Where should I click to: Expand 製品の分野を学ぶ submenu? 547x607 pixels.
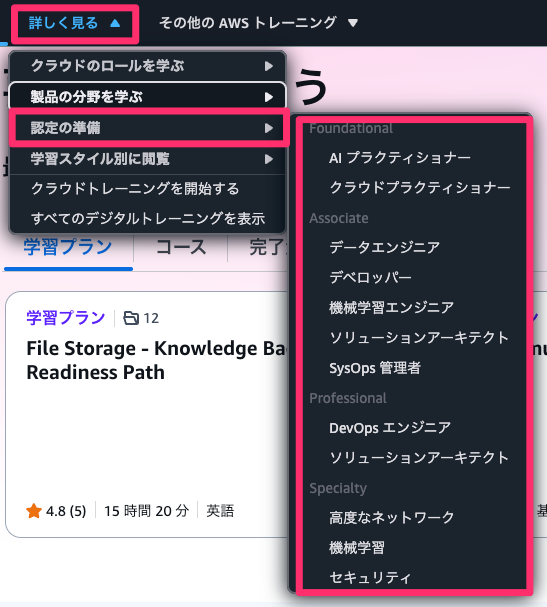coord(147,97)
